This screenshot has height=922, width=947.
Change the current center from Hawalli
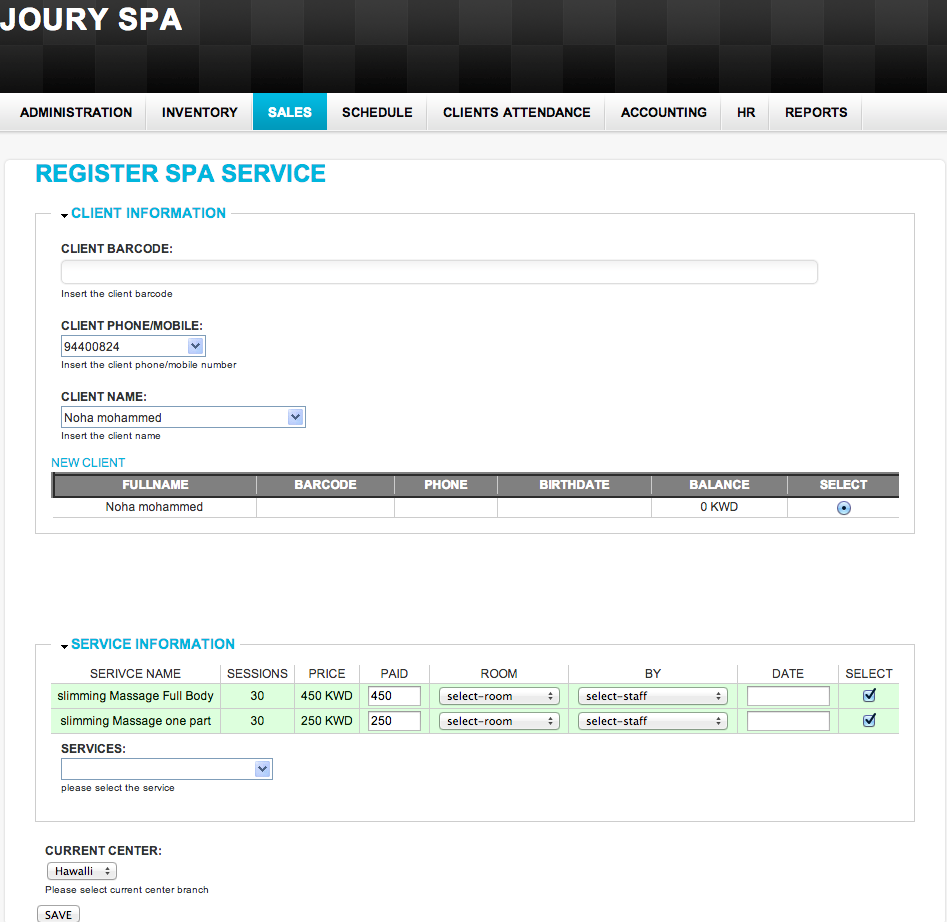click(x=82, y=871)
